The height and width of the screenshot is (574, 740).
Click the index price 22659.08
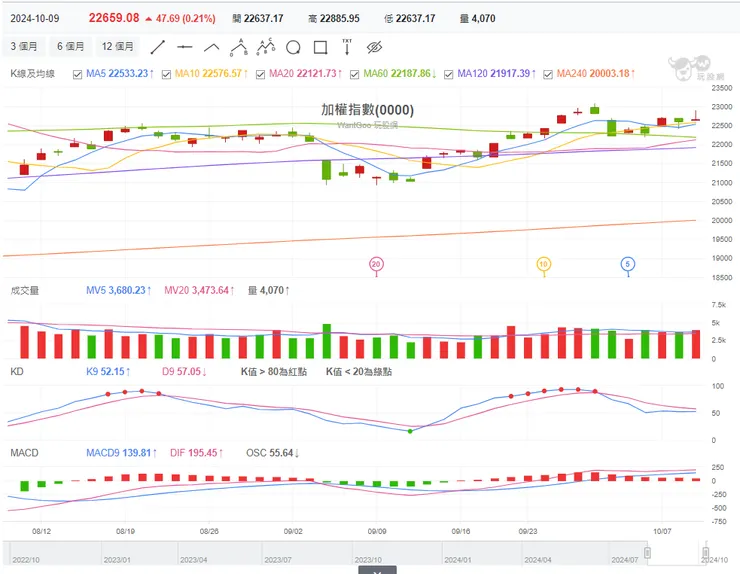coord(114,18)
